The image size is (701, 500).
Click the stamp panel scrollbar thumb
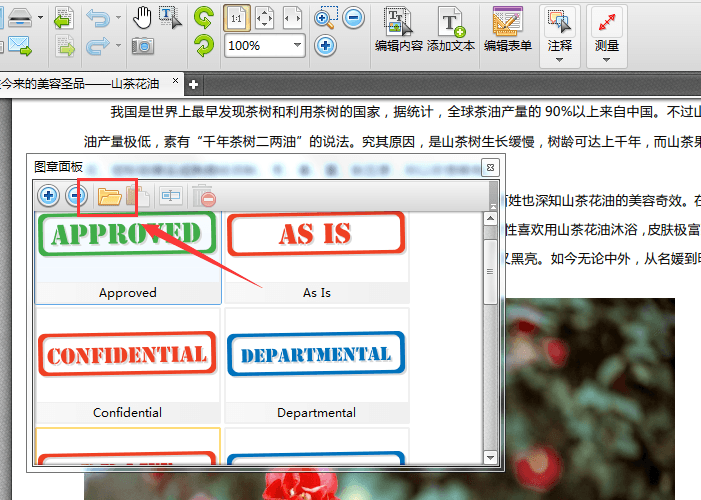[490, 272]
